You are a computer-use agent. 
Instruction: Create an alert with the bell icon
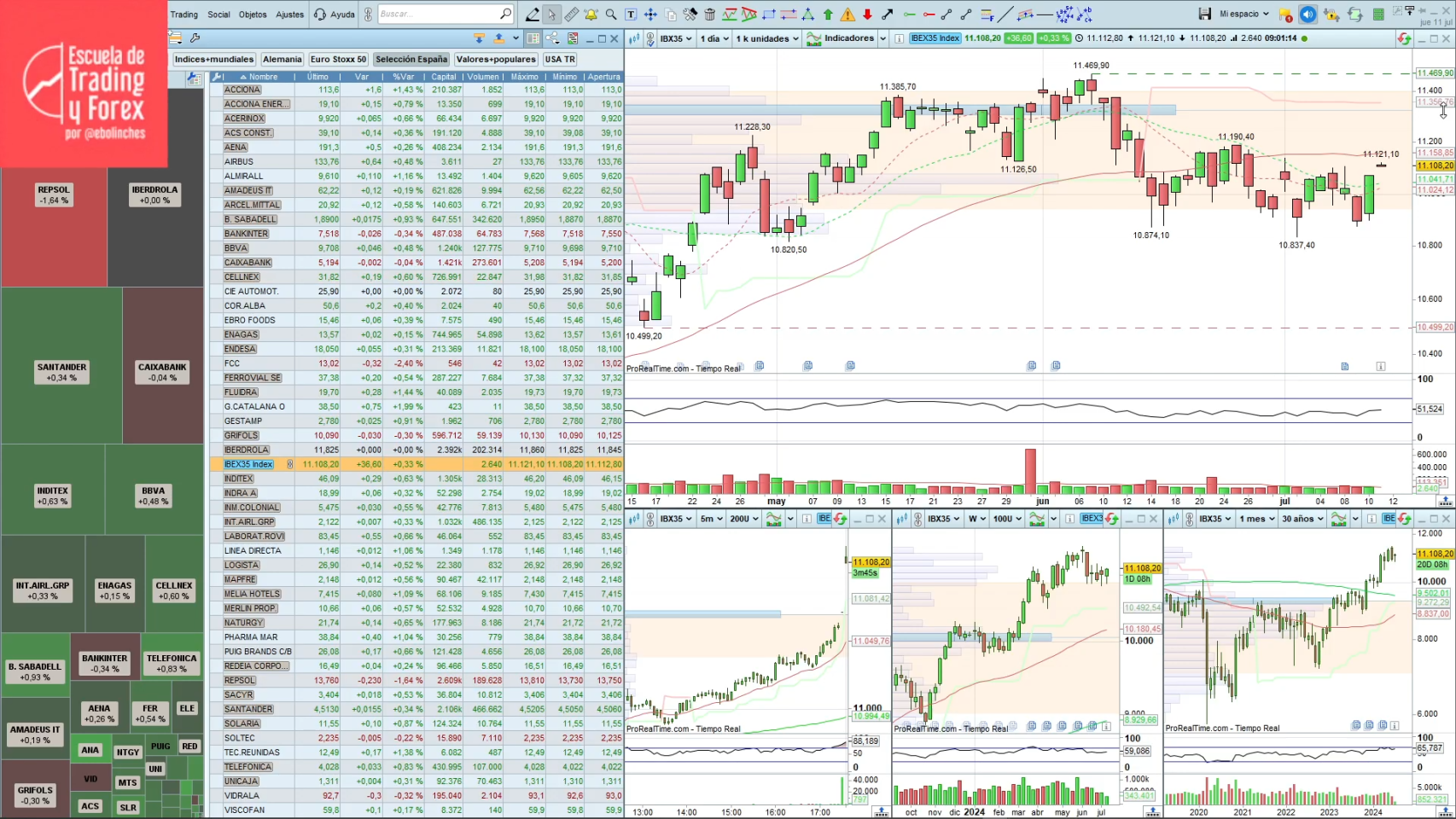[x=591, y=15]
